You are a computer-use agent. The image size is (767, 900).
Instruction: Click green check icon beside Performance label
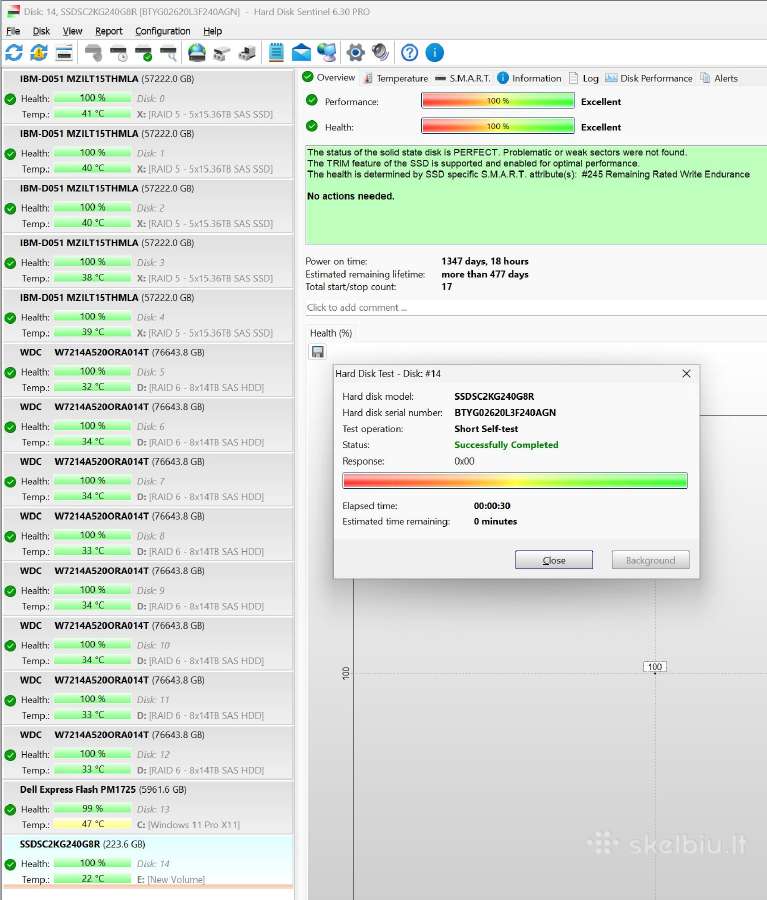point(312,100)
